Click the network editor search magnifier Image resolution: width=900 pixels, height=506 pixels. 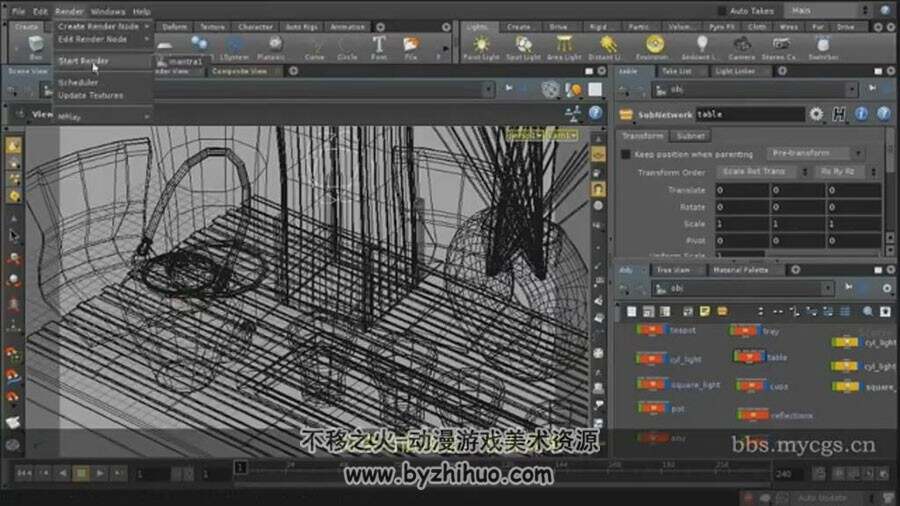click(x=868, y=312)
